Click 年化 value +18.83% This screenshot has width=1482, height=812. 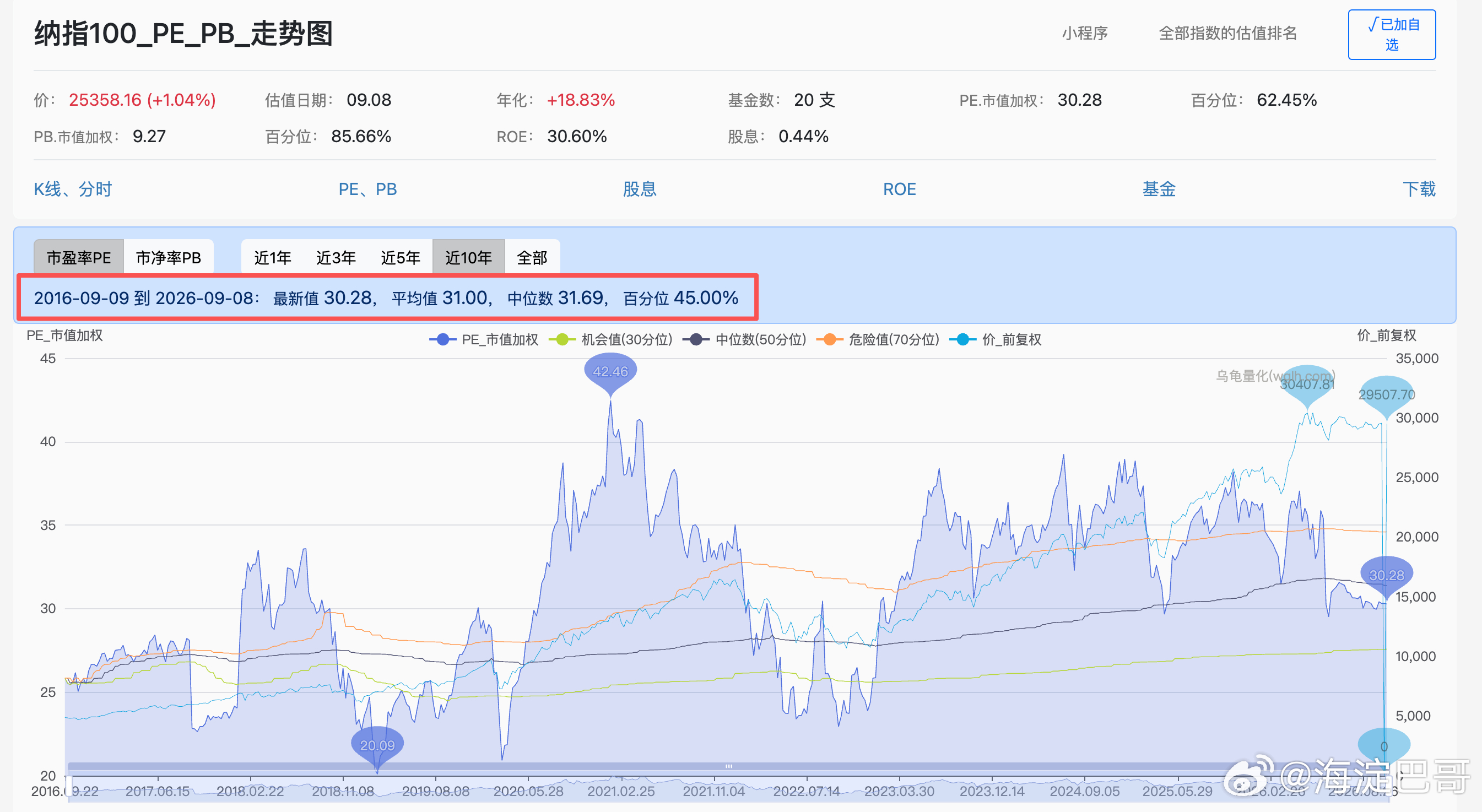pos(581,100)
